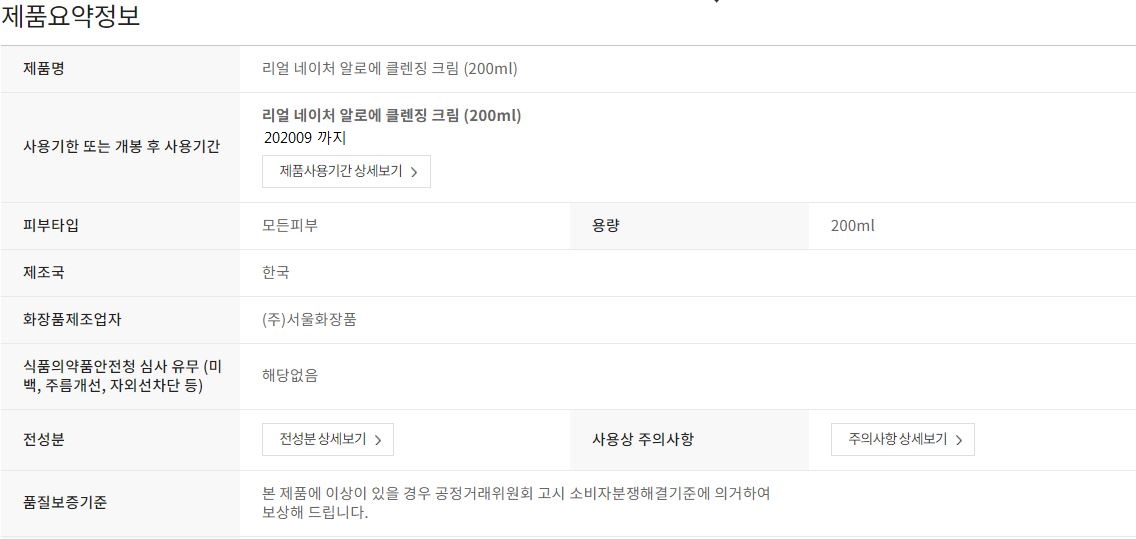Select the 피부타입 label cell
The image size is (1136, 539).
coord(51,225)
